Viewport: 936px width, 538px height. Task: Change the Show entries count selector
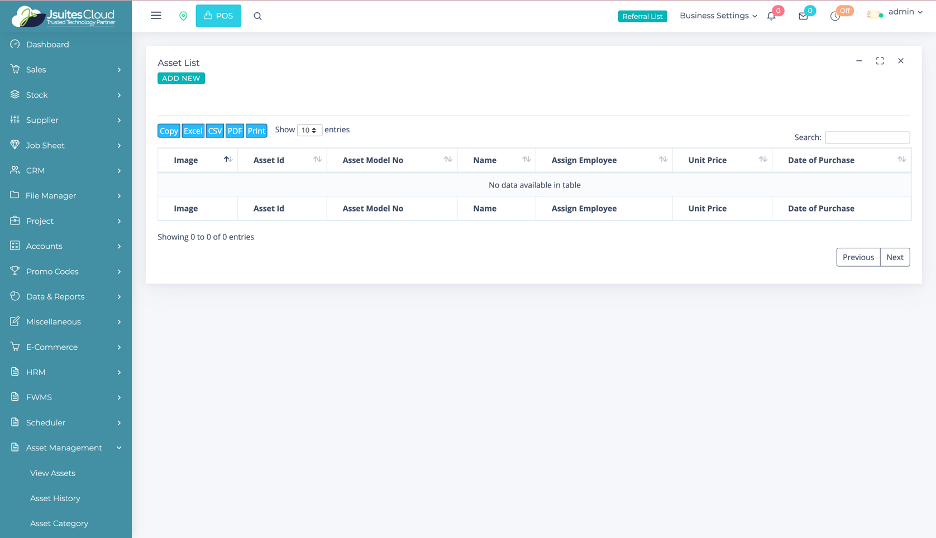coord(310,130)
